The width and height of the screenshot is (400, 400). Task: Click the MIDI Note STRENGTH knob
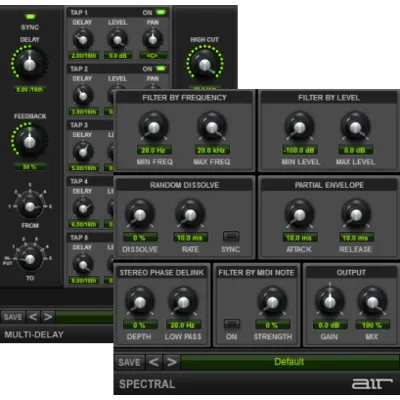pyautogui.click(x=272, y=302)
